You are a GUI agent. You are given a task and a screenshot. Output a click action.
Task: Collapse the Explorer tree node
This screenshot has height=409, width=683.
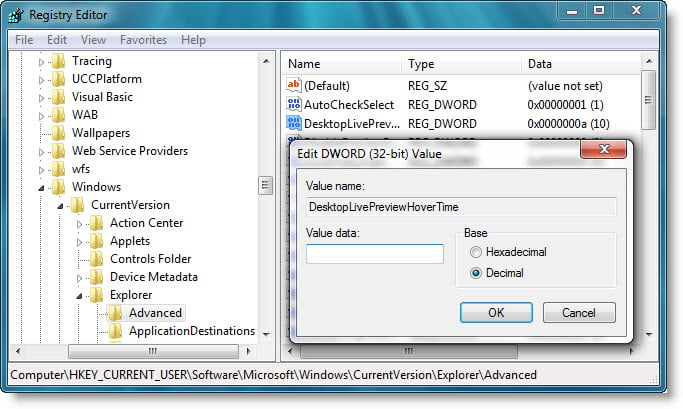coord(79,296)
